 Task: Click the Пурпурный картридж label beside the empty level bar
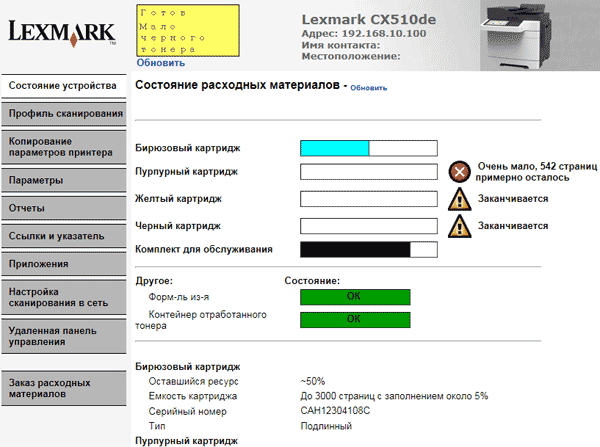pos(186,172)
